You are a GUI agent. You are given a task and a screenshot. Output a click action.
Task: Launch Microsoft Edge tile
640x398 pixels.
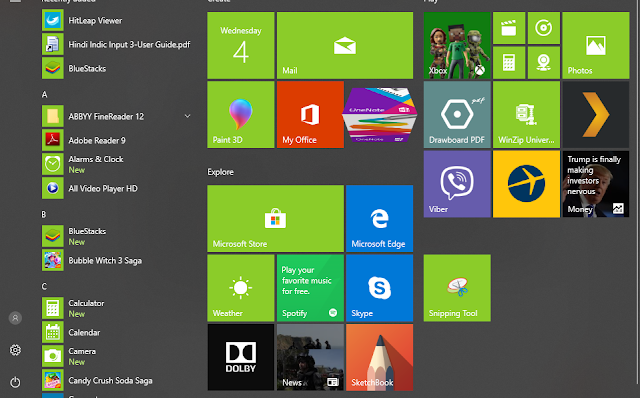(380, 218)
